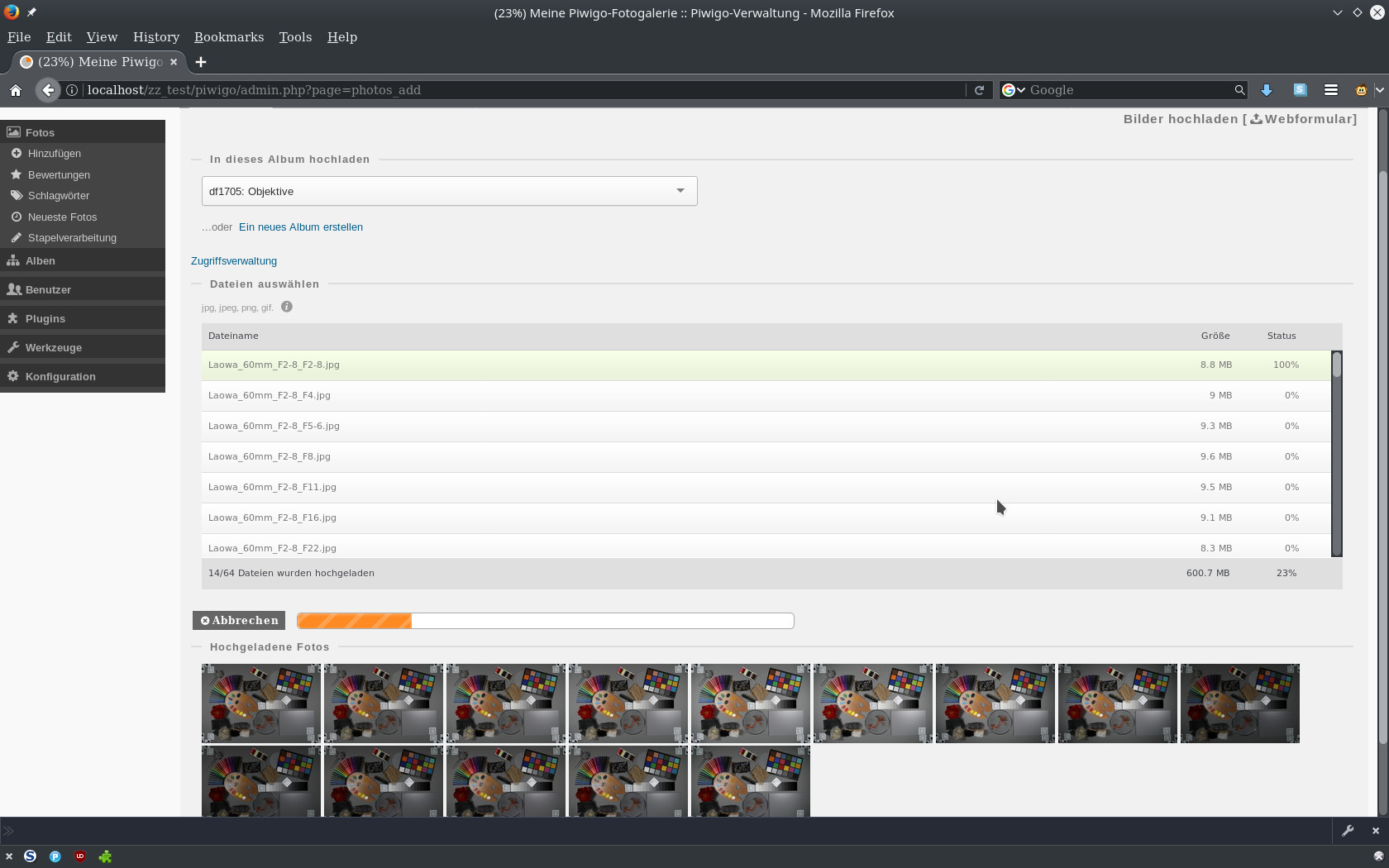Viewport: 1389px width, 868px height.
Task: Click the site information icon in address bar
Action: pyautogui.click(x=73, y=90)
